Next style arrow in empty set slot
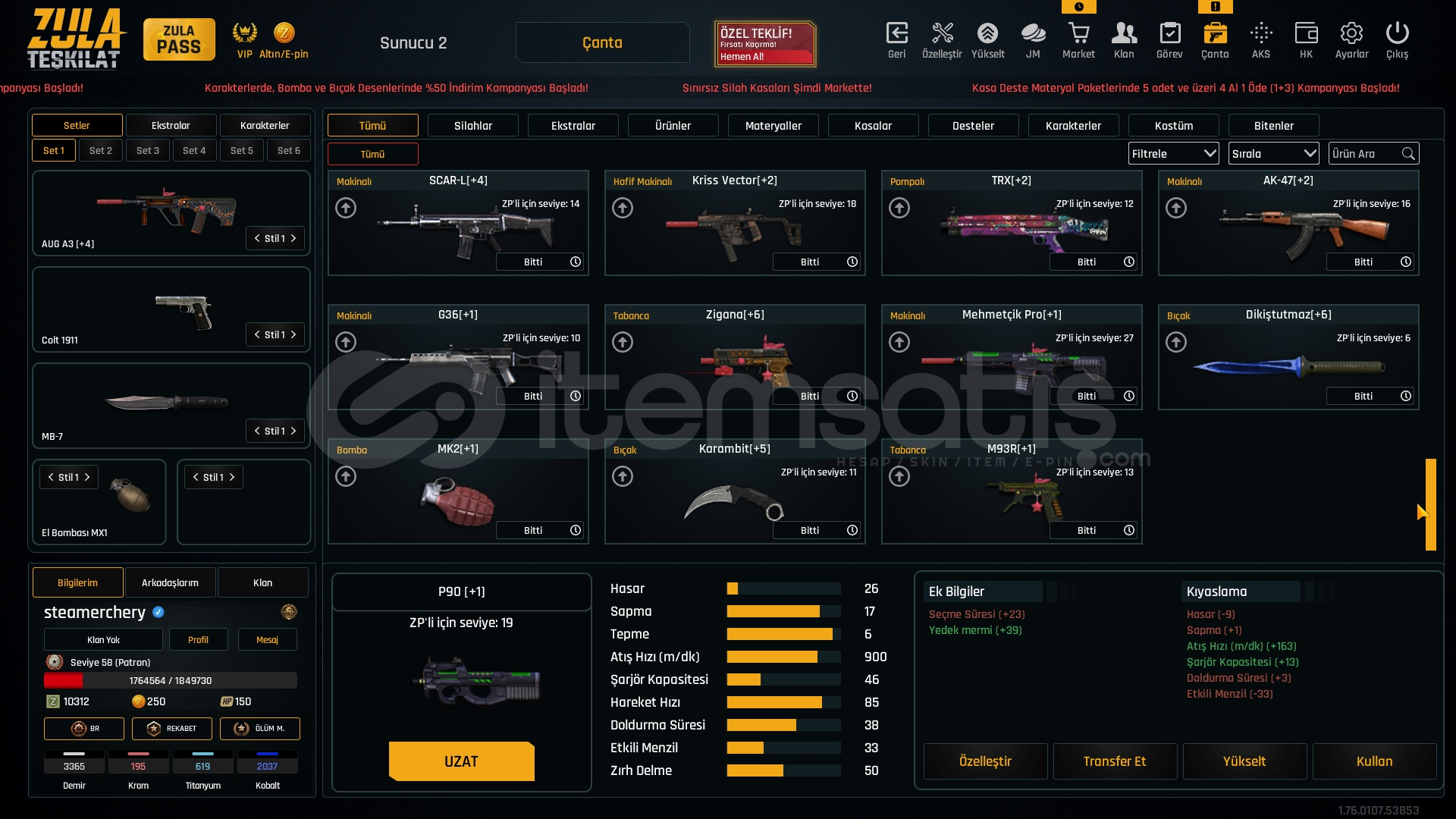Screen dimensions: 1456x819 (x=232, y=477)
